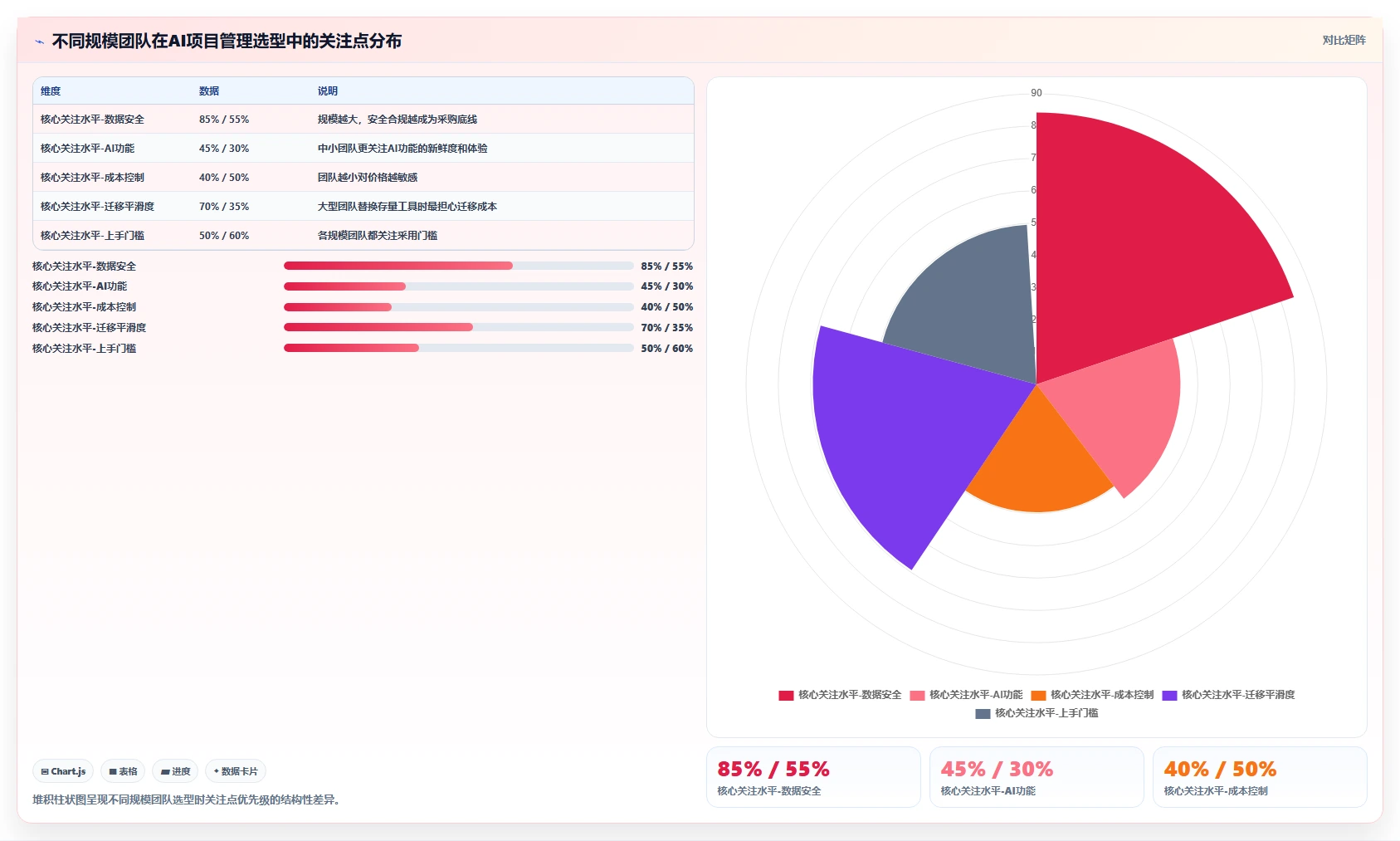Toggle legend item 核心关注水平-AI功能

coord(966,695)
